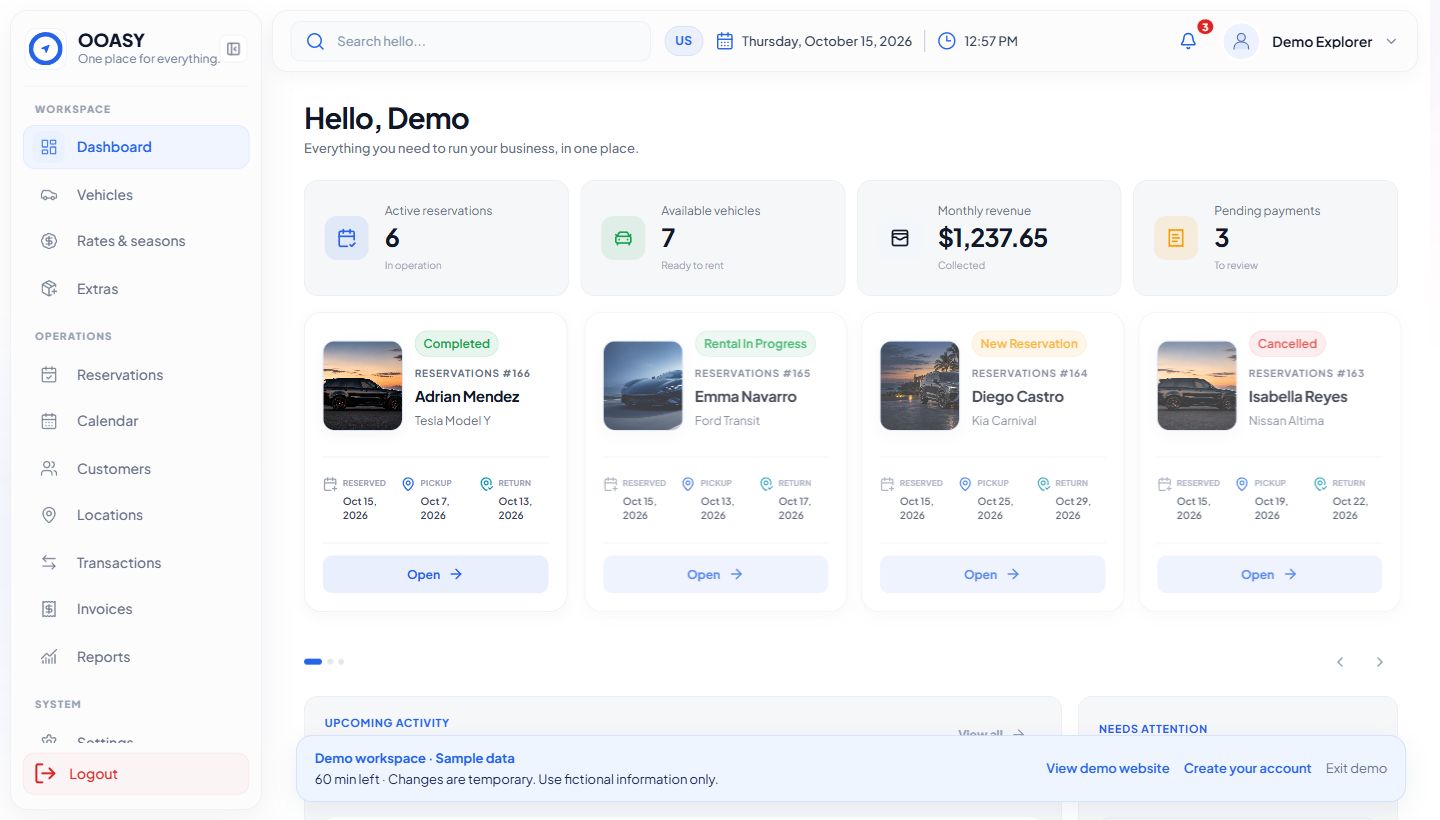
Task: Open Isabella Reyes reservation #163
Action: [1269, 574]
